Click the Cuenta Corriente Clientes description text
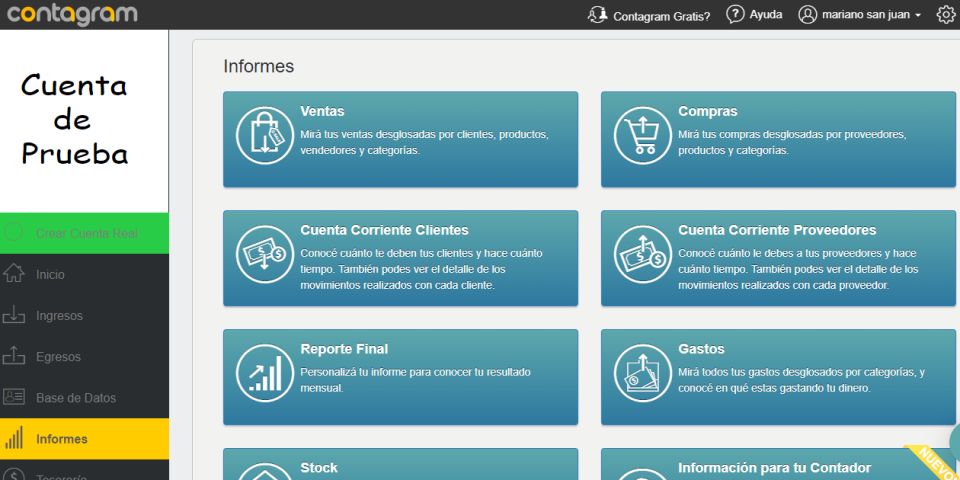The image size is (960, 480). pyautogui.click(x=421, y=269)
